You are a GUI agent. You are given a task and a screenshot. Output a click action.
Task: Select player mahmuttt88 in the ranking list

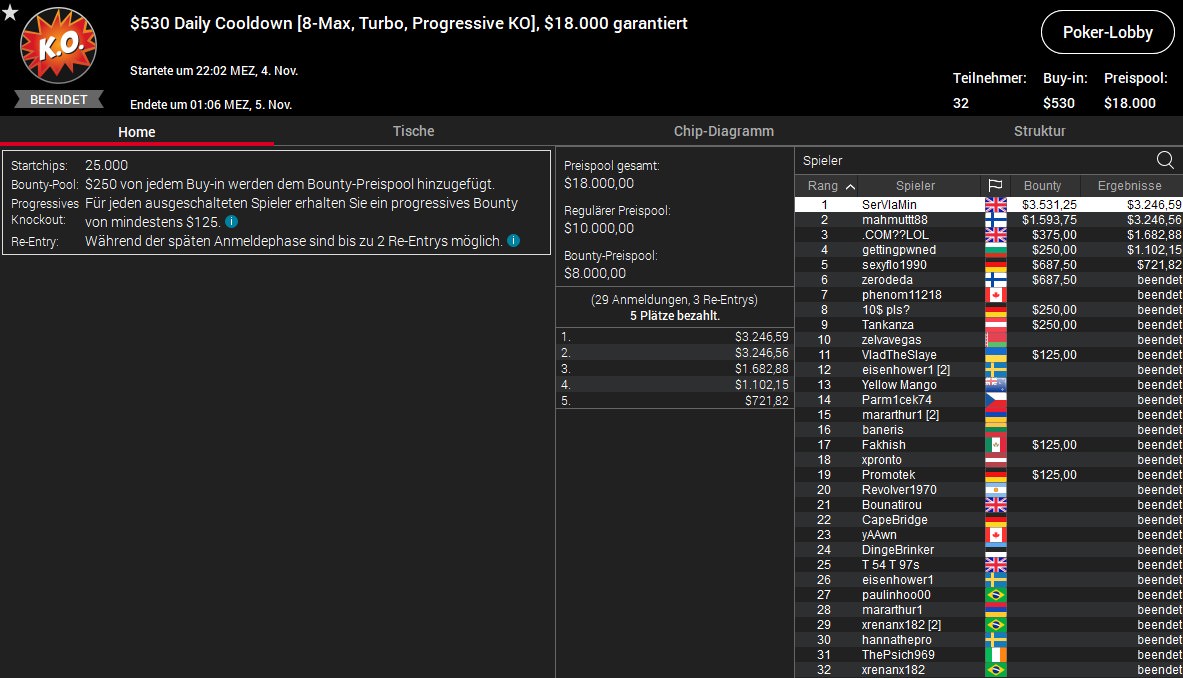[x=894, y=220]
